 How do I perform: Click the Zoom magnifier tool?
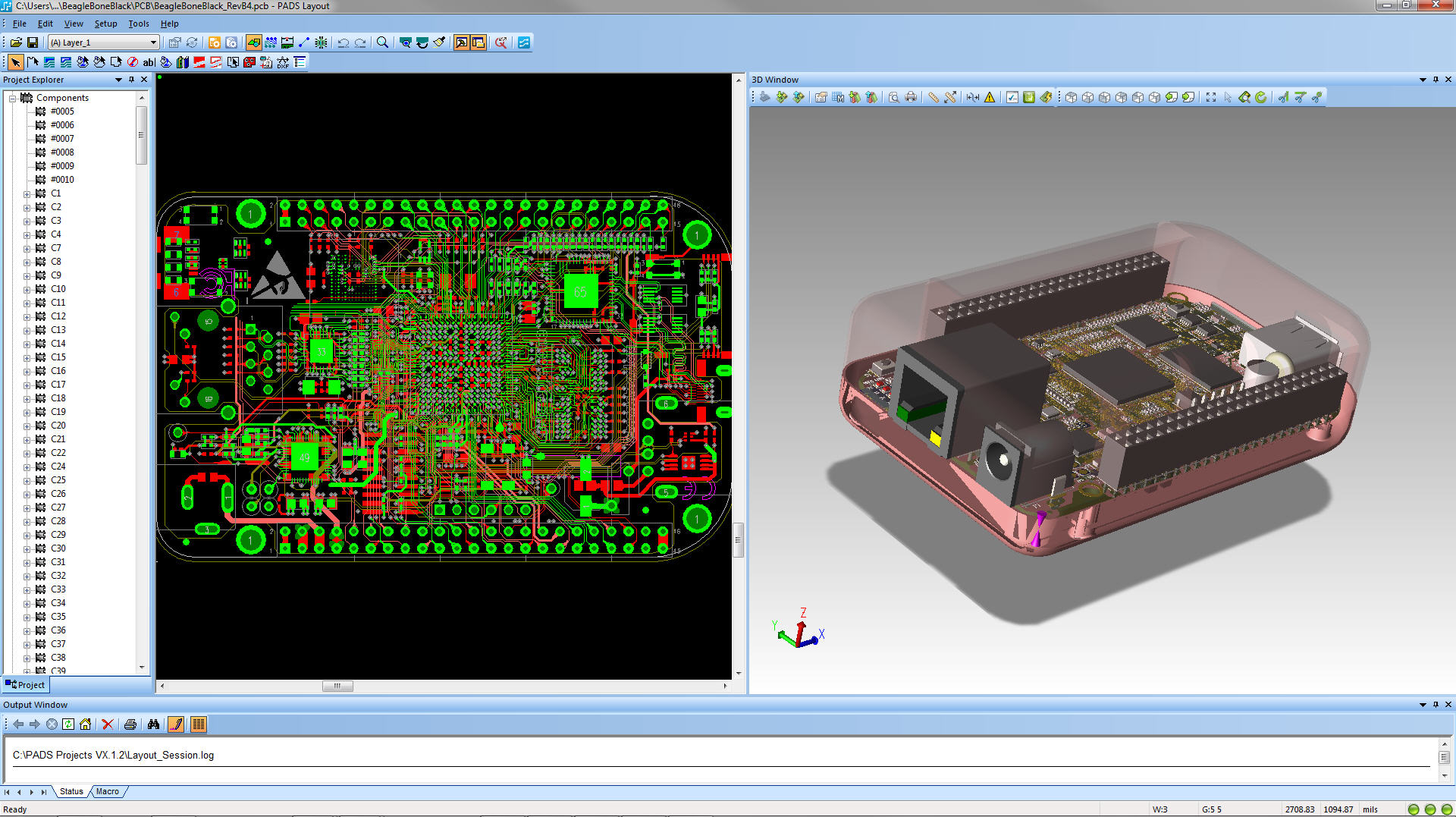[x=383, y=42]
